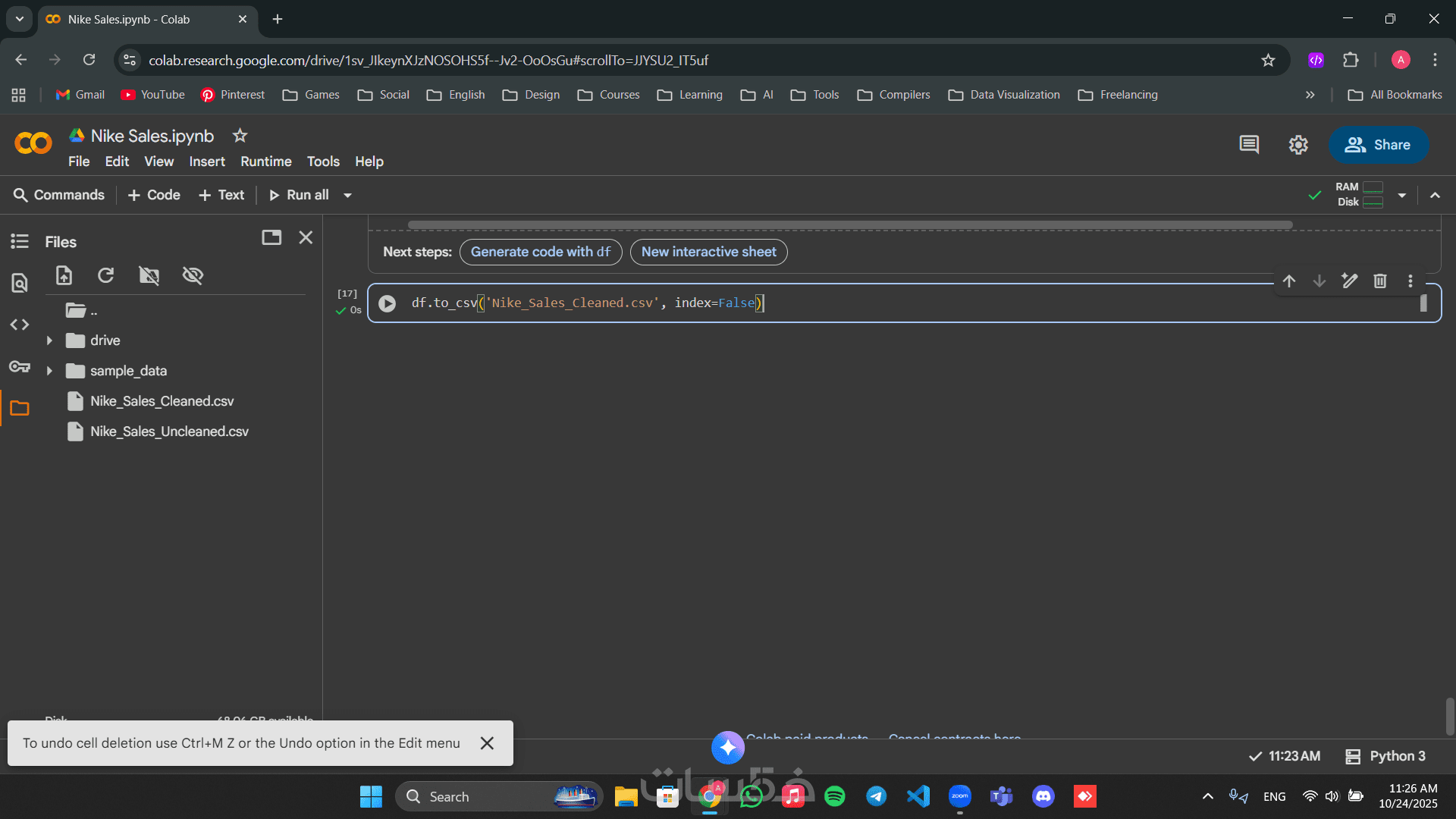Delete the selected cell with trash icon
Screen dimensions: 1456x819
(x=1380, y=281)
